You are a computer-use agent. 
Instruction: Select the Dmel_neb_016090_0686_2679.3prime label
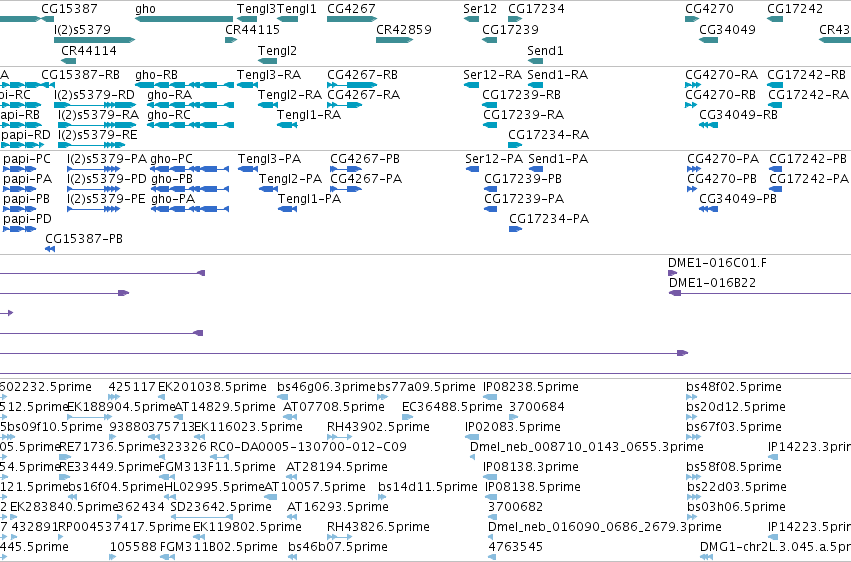click(x=605, y=527)
